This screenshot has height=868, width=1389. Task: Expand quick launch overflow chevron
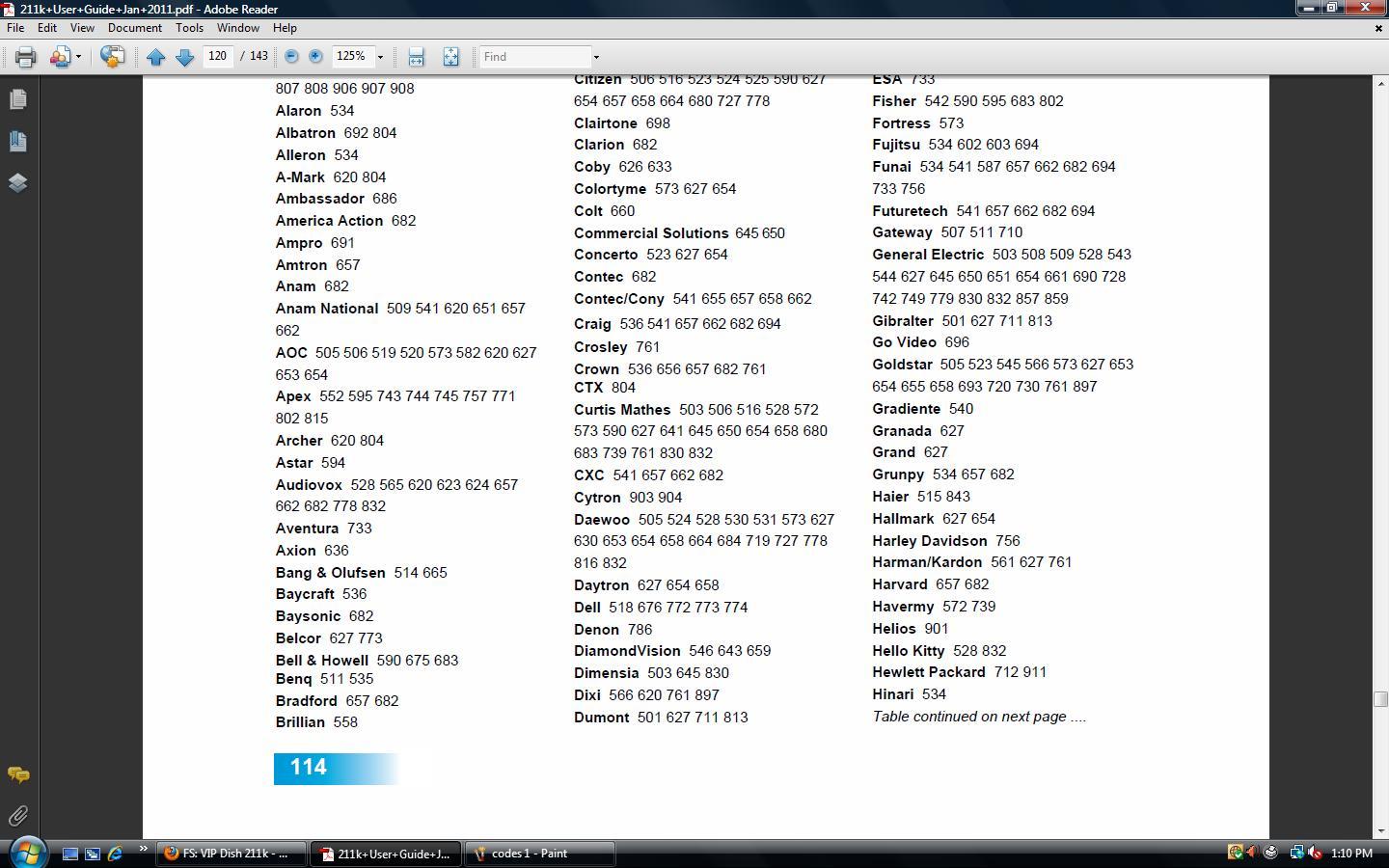click(144, 849)
